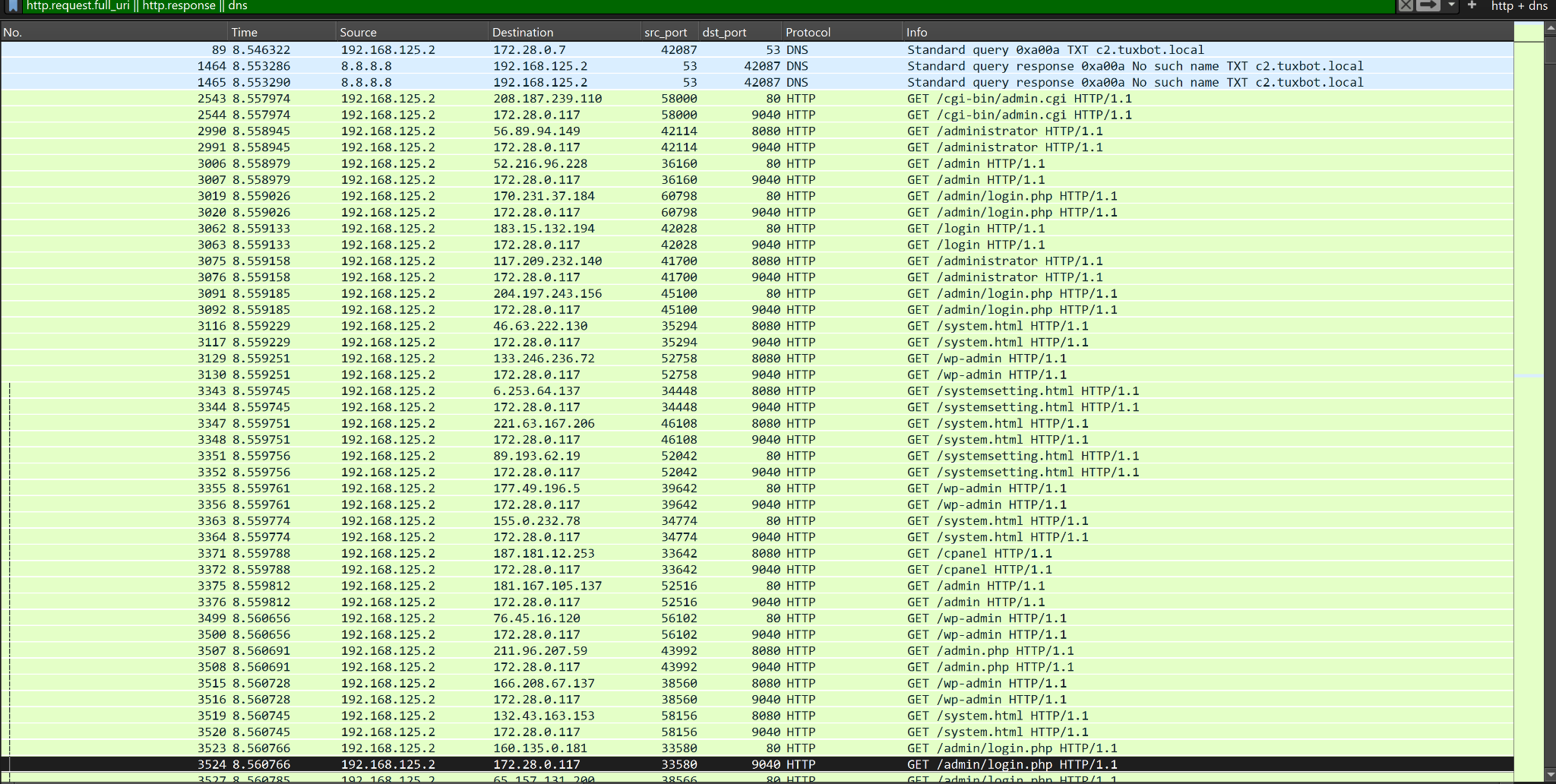Click the scrollbar down arrow
This screenshot has width=1556, height=784.
tap(1550, 775)
